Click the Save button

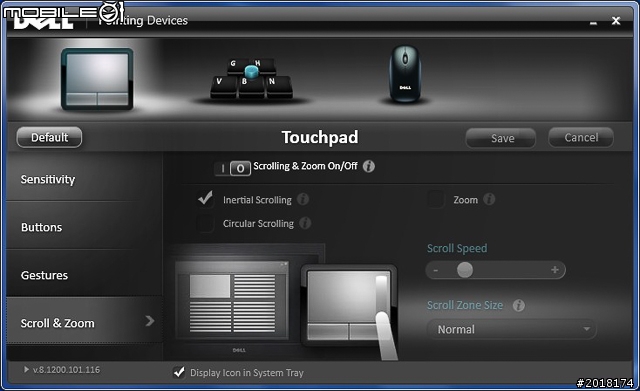click(x=501, y=138)
